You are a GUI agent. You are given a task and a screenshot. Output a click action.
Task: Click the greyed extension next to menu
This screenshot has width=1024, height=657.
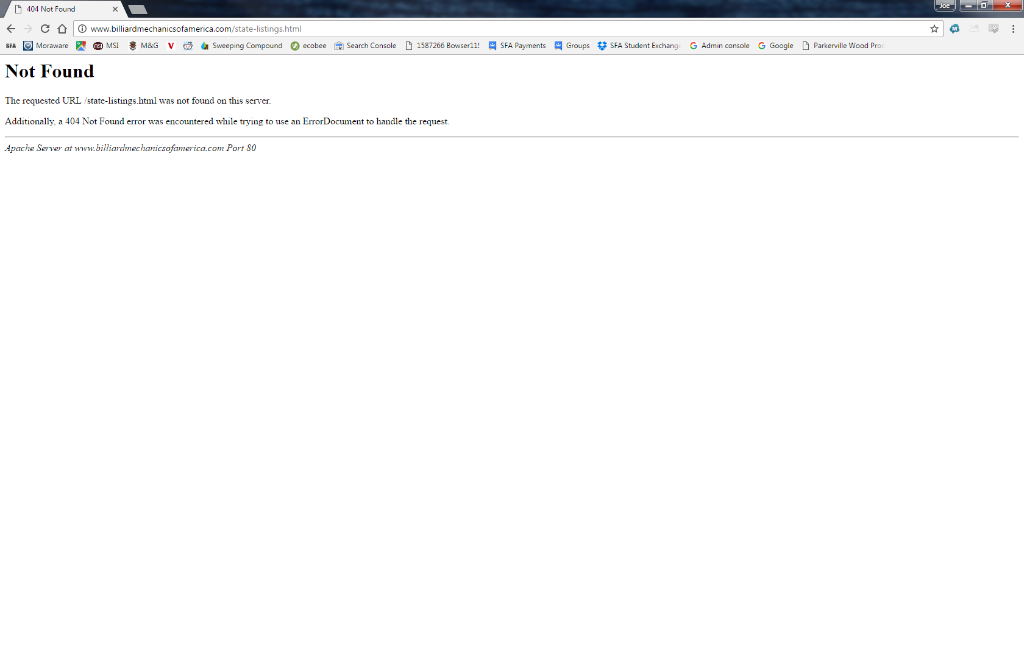coord(993,29)
